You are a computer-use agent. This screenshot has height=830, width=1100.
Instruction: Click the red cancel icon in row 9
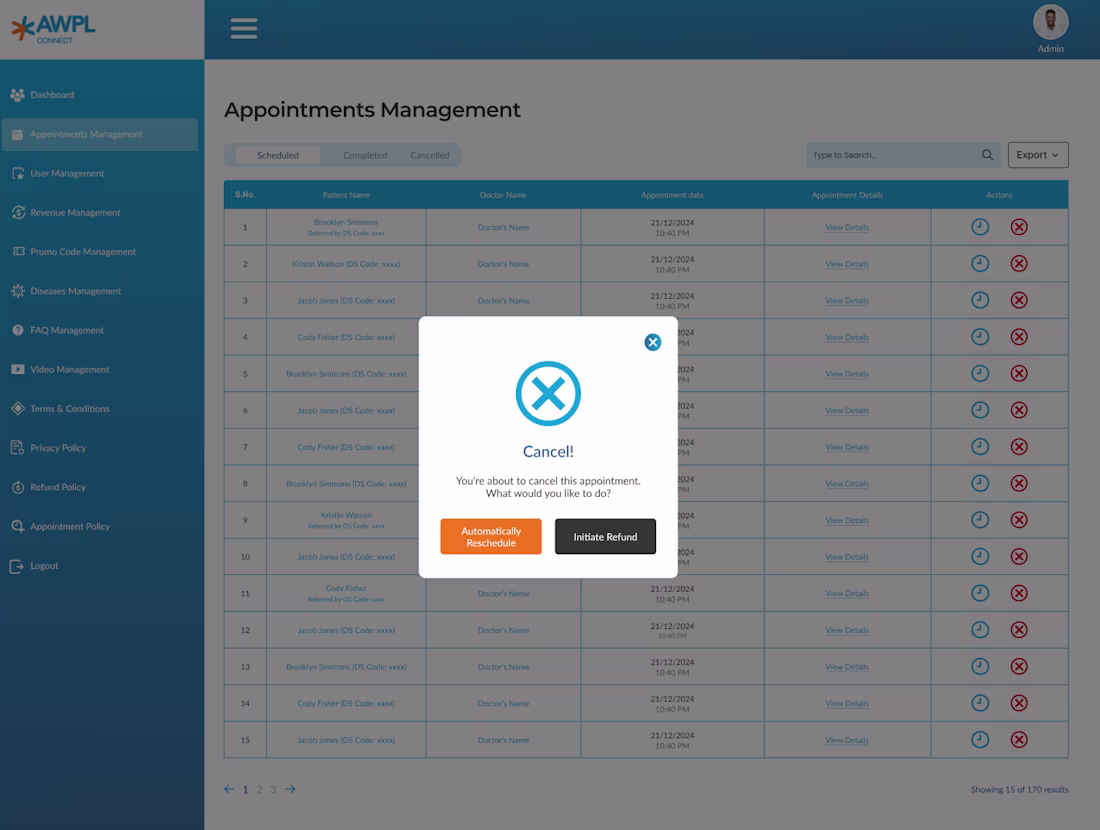tap(1019, 520)
